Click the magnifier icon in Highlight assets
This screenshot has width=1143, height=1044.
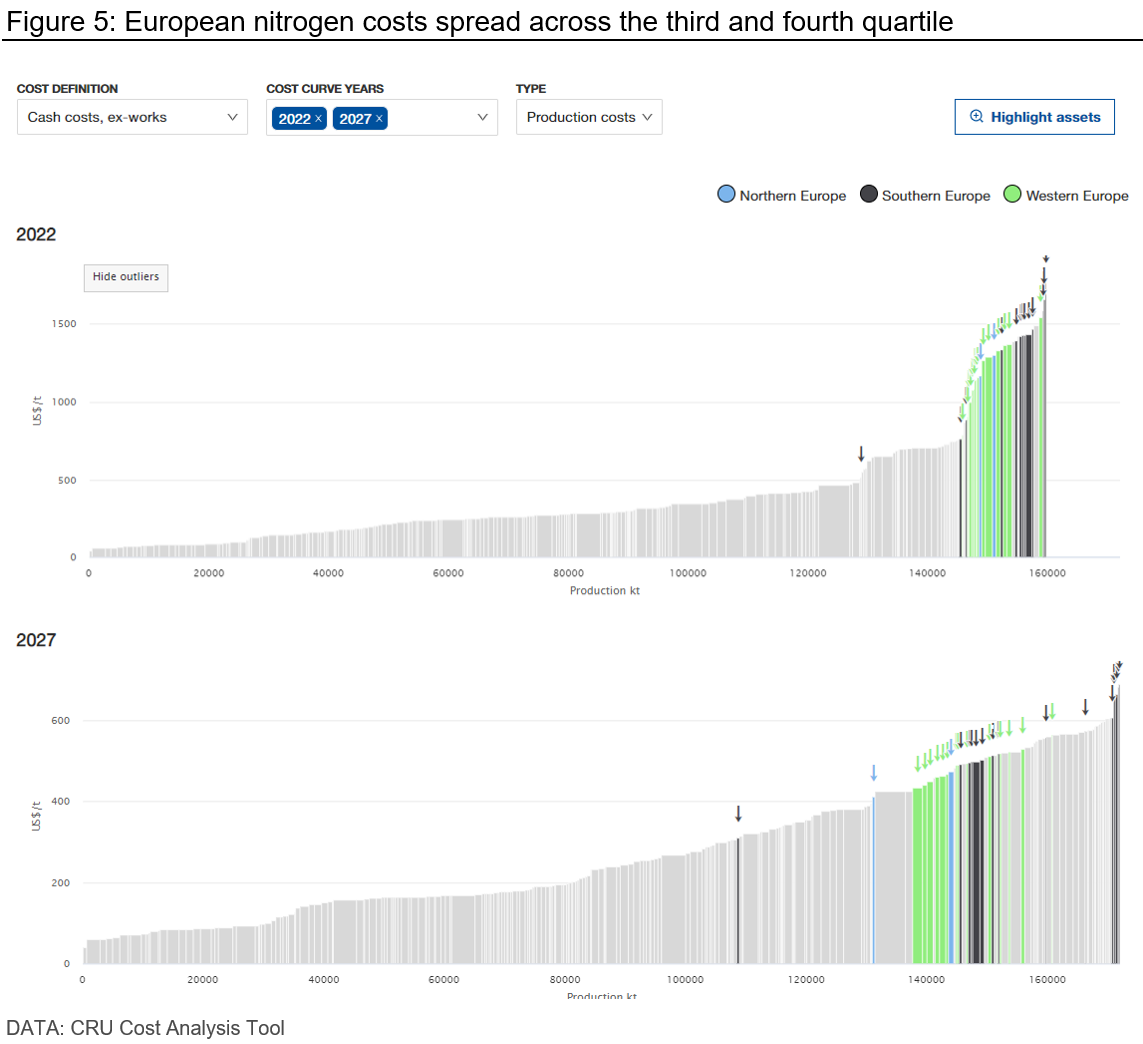(977, 117)
